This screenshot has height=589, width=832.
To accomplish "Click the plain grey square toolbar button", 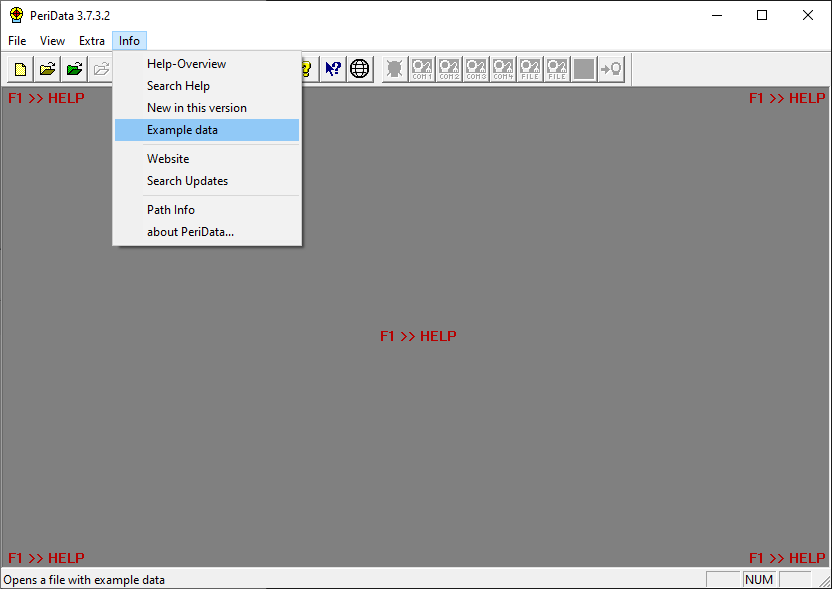I will point(584,69).
